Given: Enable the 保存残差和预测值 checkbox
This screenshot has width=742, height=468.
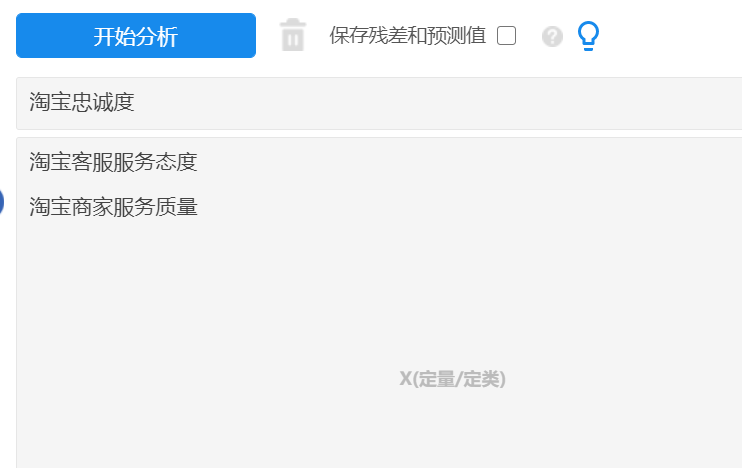Looking at the screenshot, I should 506,35.
